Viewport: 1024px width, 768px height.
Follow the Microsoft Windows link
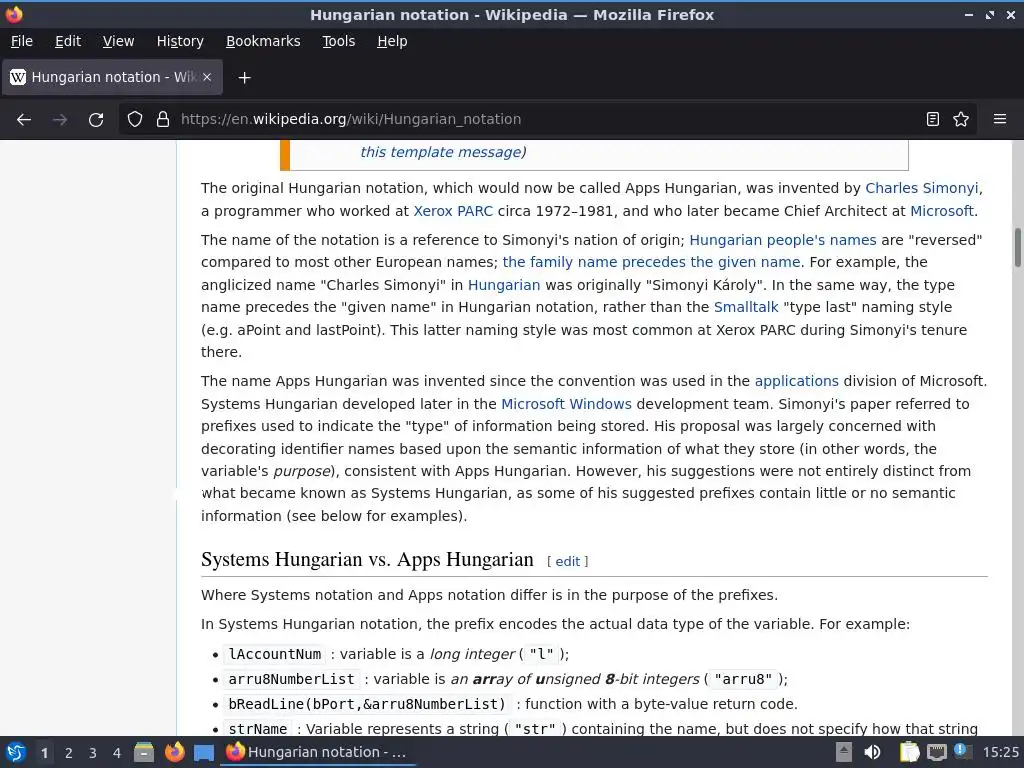(x=566, y=404)
